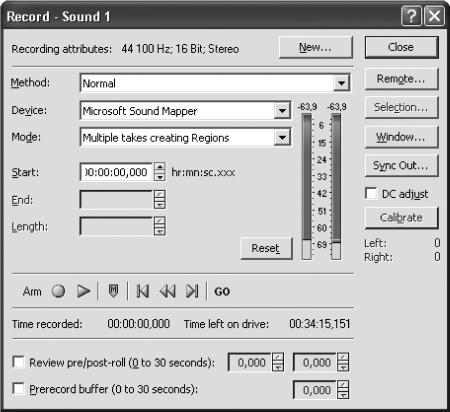Image resolution: width=450 pixels, height=412 pixels.
Task: Click the Rewind double-arrow icon
Action: click(167, 291)
